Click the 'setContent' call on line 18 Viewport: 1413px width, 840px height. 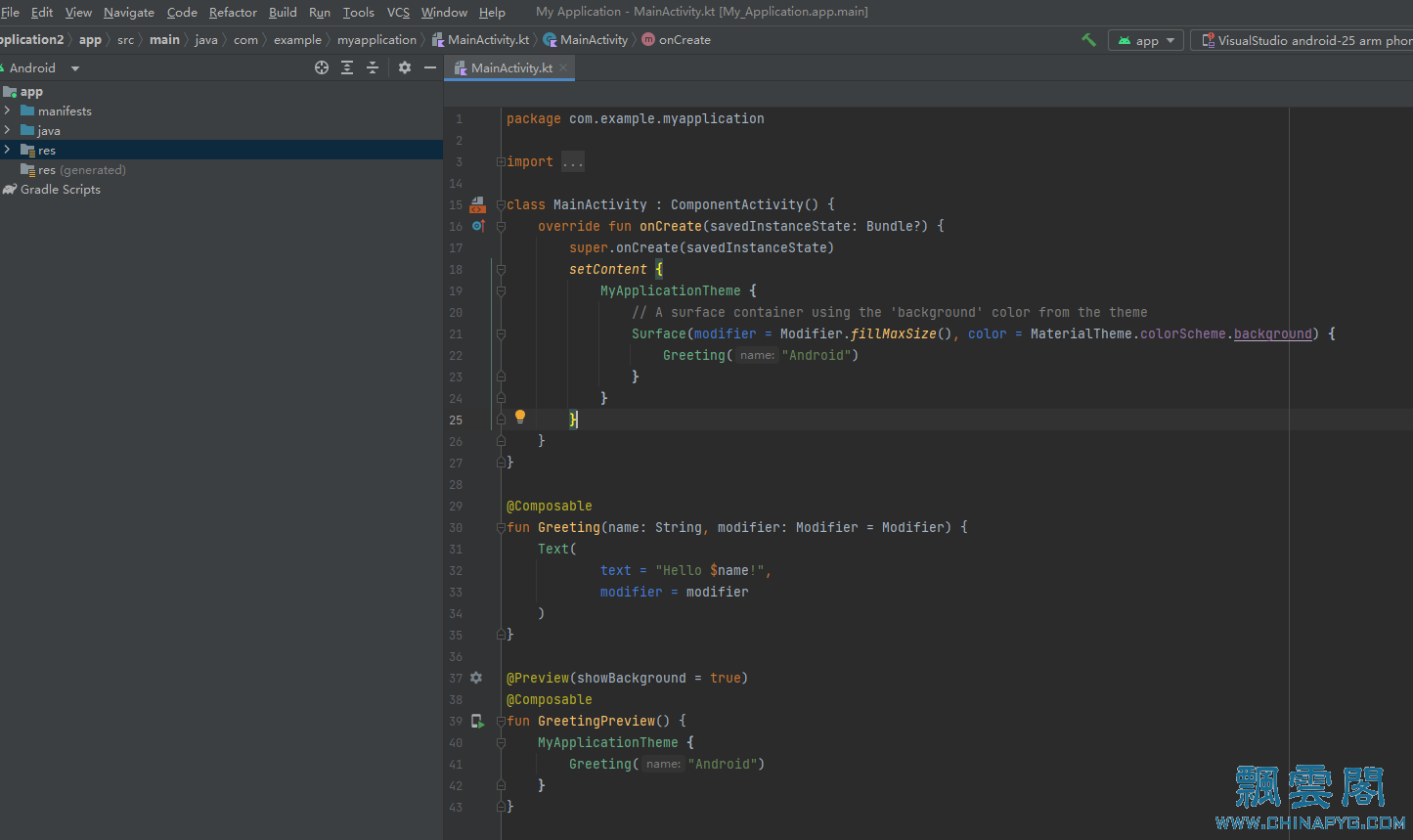pos(608,269)
